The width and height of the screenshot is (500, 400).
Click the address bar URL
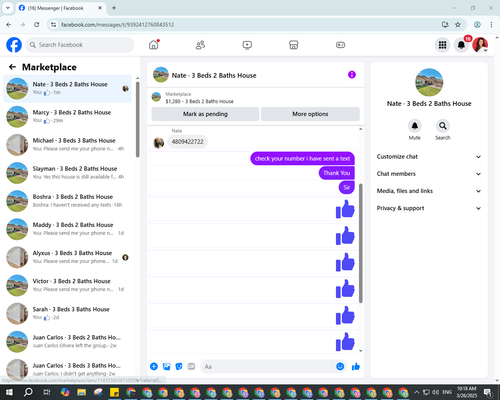coord(117,25)
